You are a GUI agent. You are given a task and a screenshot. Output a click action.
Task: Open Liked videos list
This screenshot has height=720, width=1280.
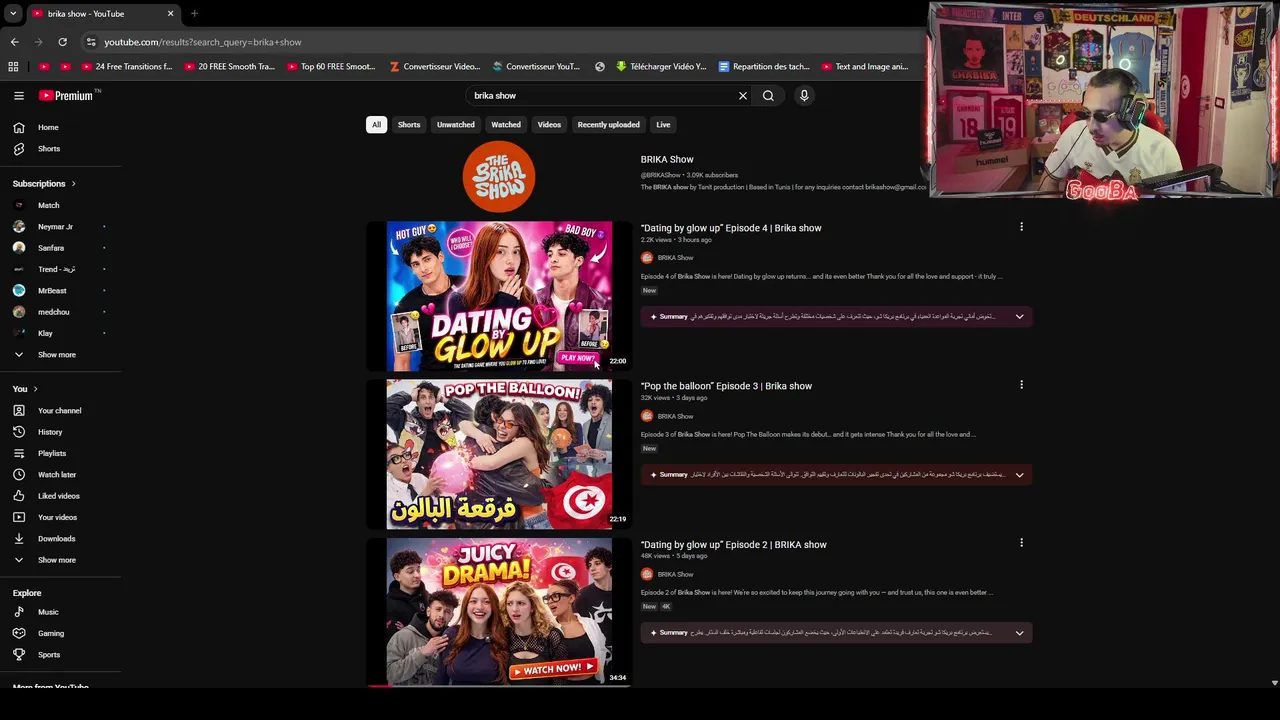(x=59, y=496)
